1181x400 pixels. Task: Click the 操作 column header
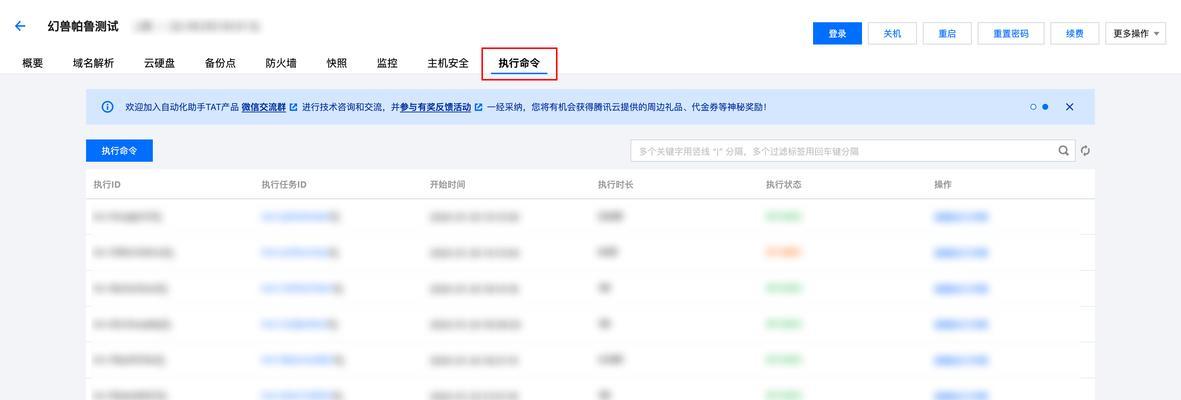point(943,185)
